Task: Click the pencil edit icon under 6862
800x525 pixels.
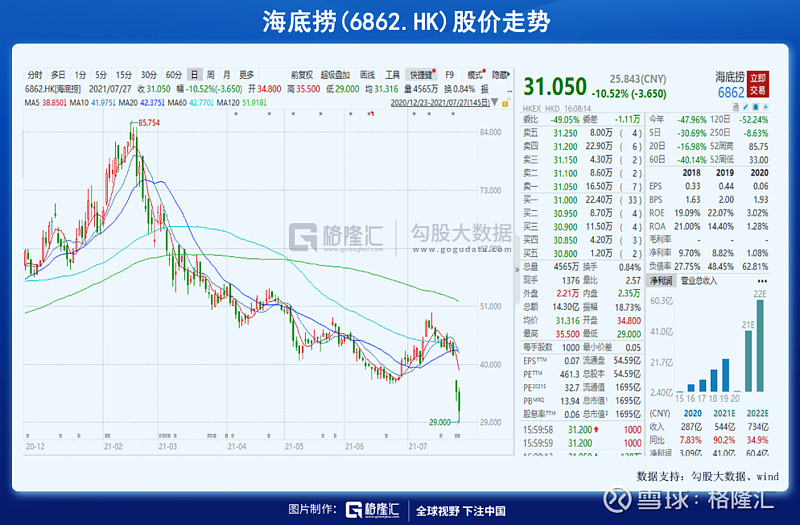Action: (x=746, y=107)
